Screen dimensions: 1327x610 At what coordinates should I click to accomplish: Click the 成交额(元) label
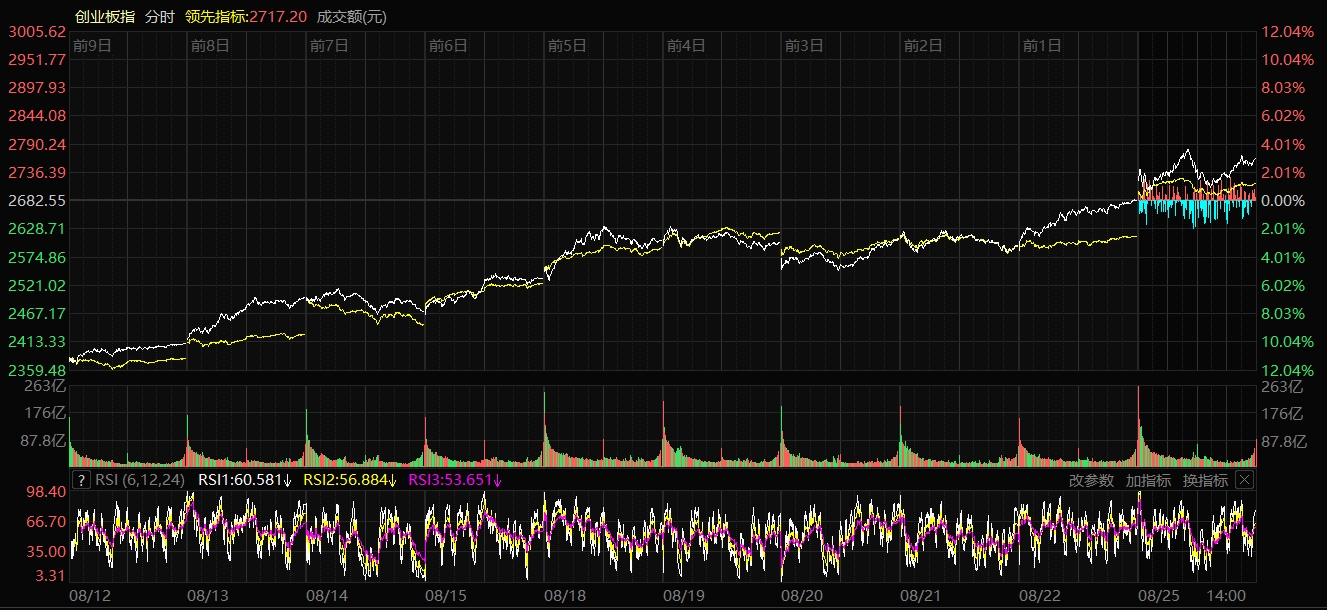pyautogui.click(x=351, y=17)
